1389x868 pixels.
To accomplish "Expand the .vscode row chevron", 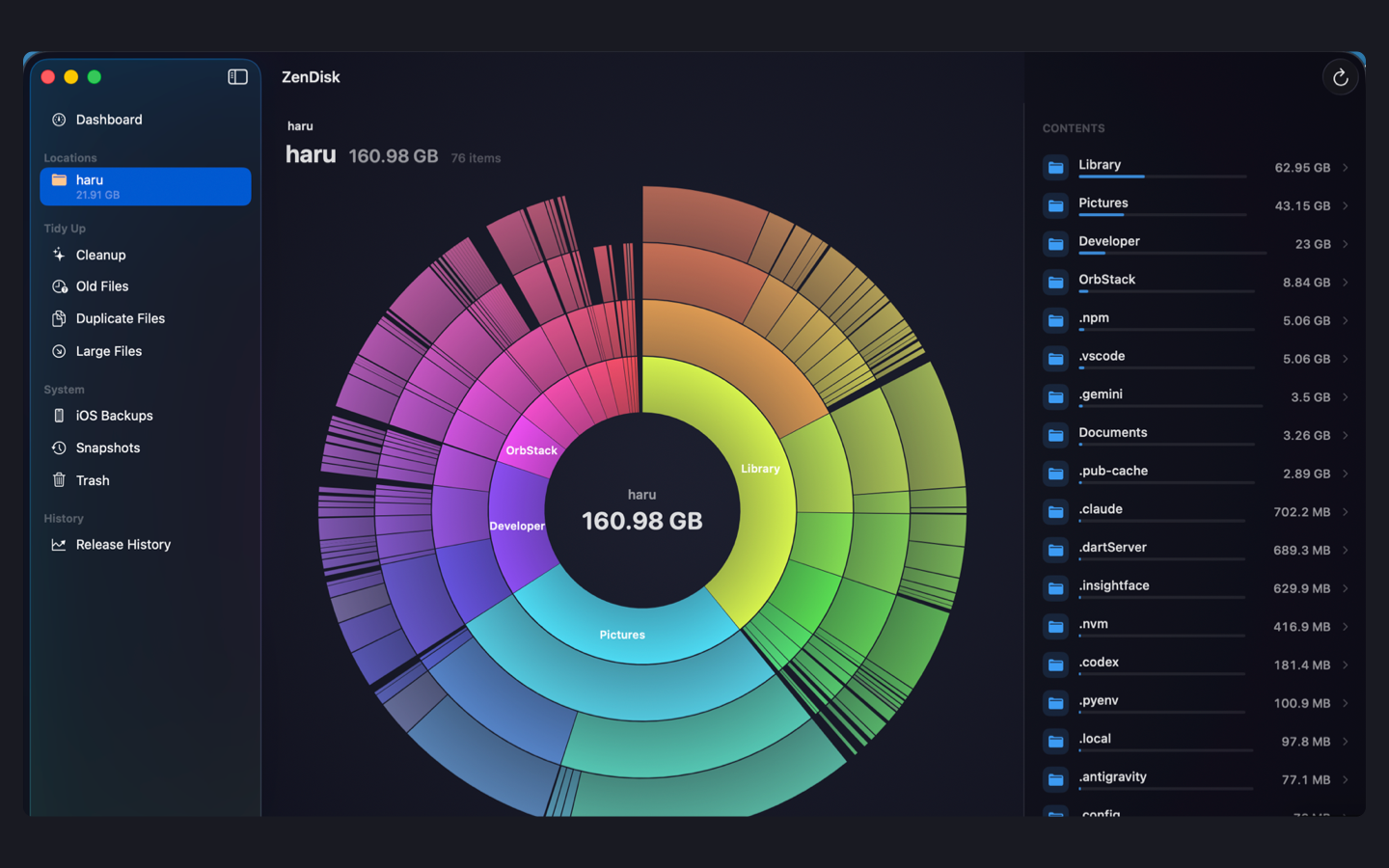I will tap(1346, 359).
